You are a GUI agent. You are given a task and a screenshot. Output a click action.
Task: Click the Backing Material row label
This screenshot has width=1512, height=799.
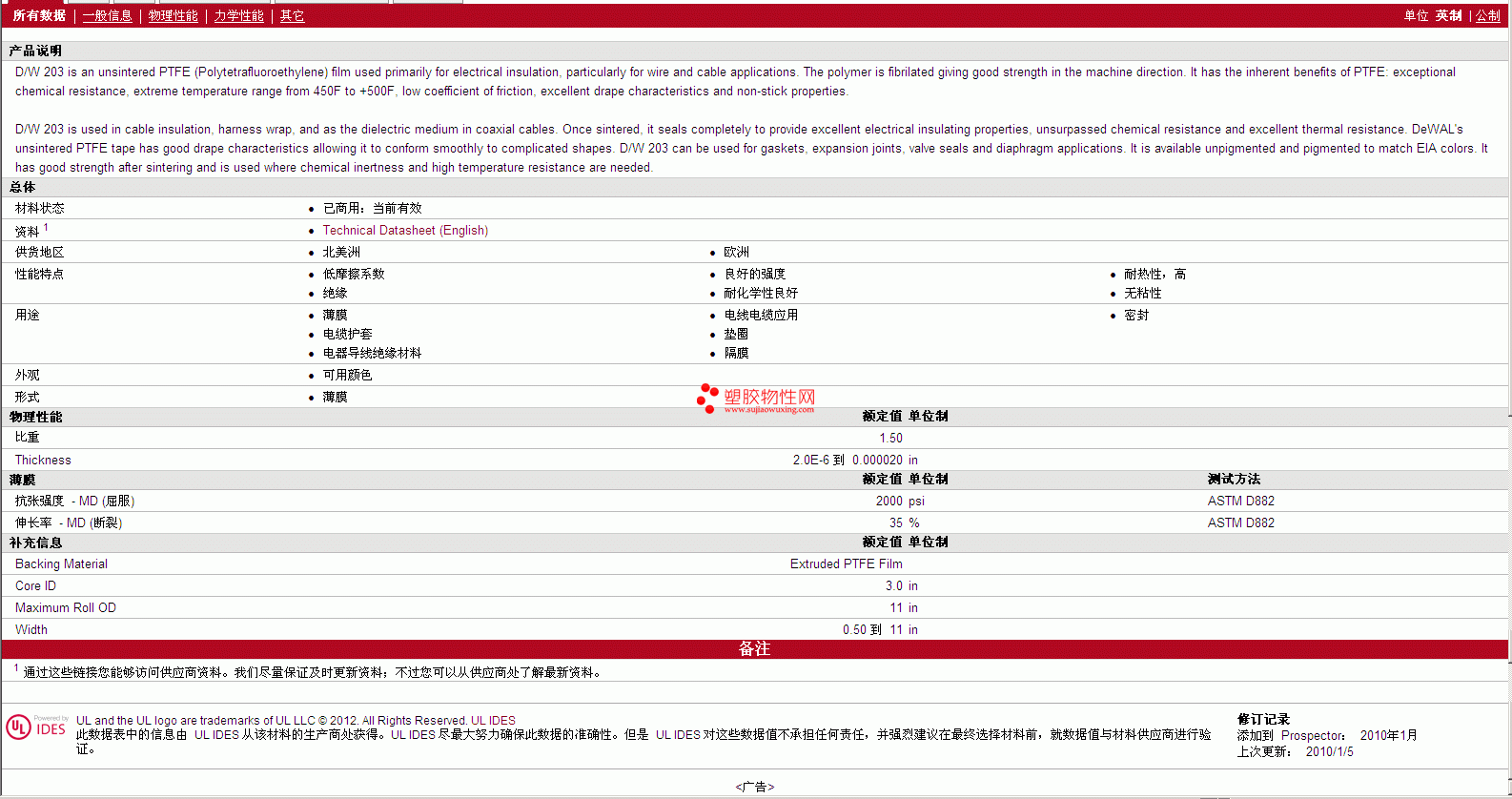pos(61,564)
